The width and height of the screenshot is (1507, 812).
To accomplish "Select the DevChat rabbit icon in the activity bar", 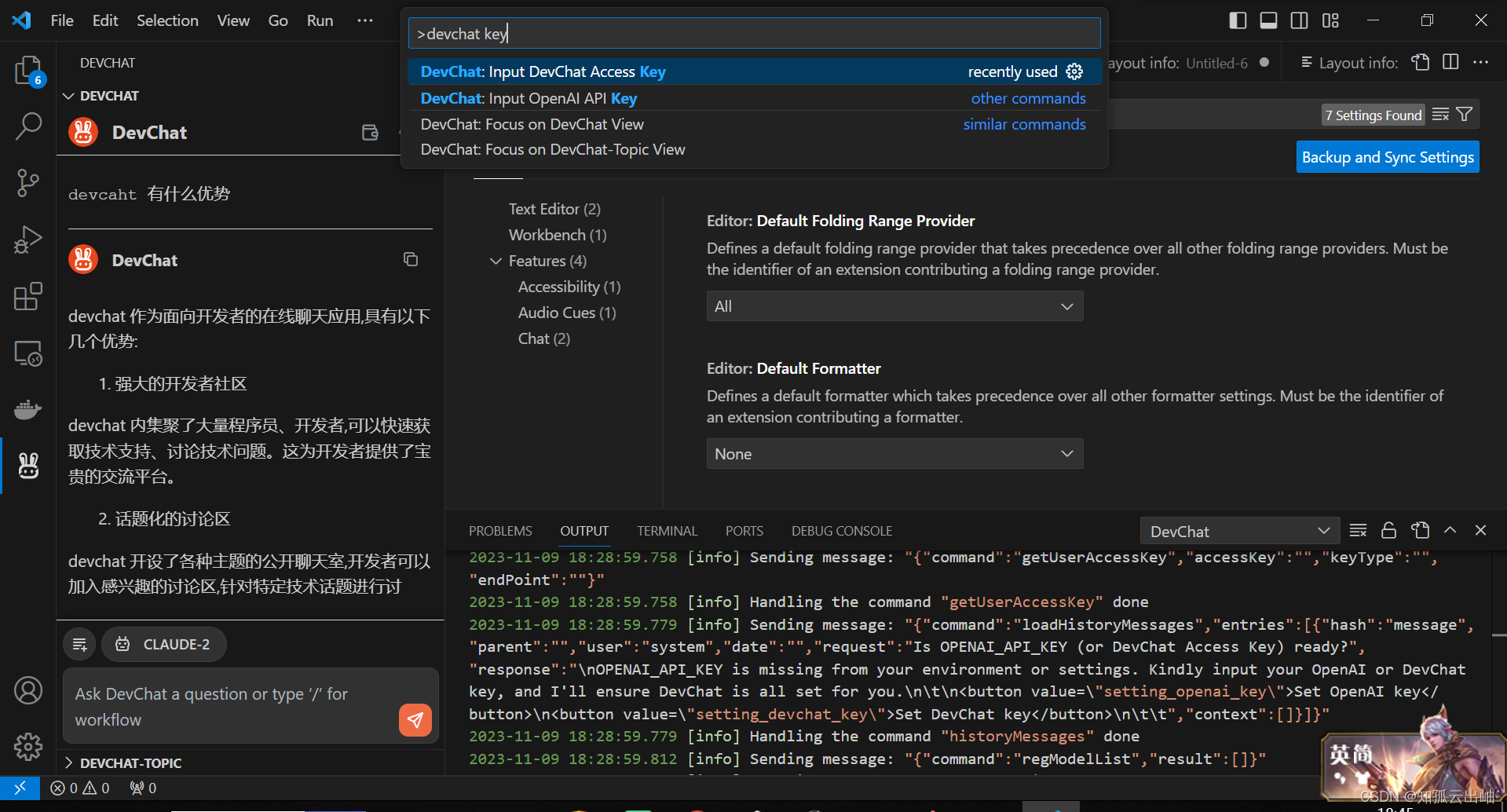I will tap(28, 466).
